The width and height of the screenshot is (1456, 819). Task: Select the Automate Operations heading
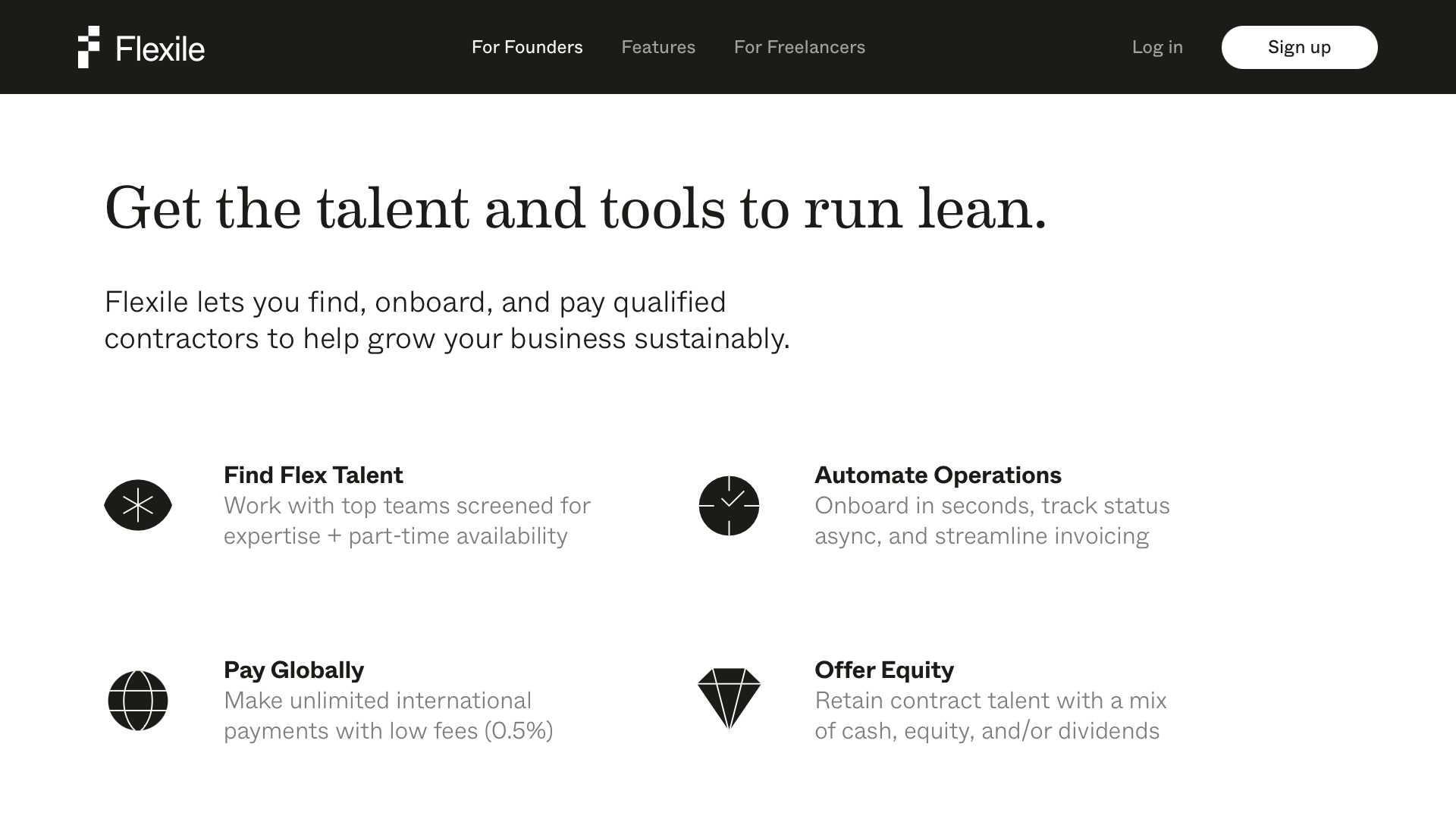coord(938,475)
